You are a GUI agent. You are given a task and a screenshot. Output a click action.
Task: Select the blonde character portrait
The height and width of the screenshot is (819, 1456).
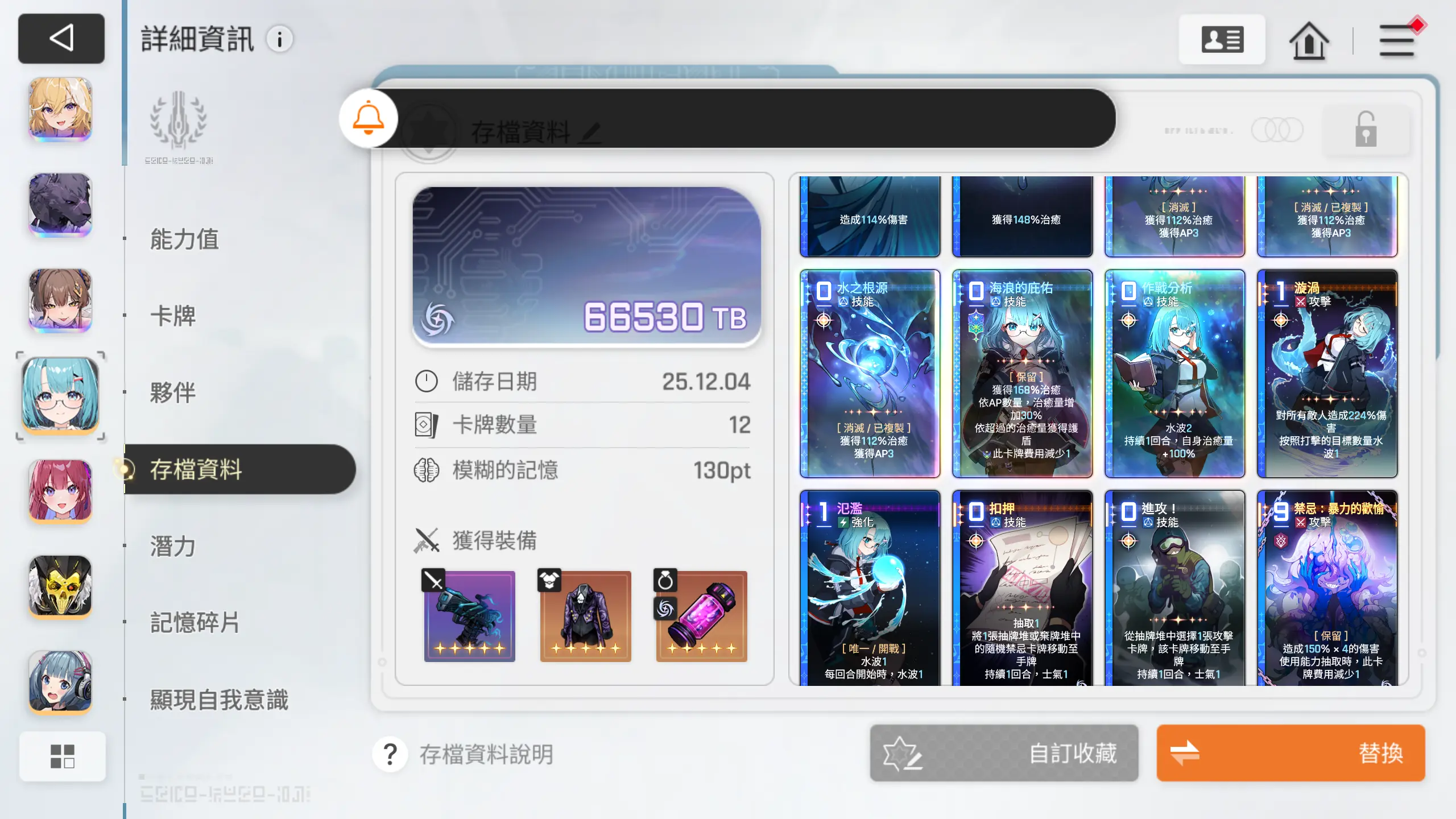pyautogui.click(x=60, y=110)
